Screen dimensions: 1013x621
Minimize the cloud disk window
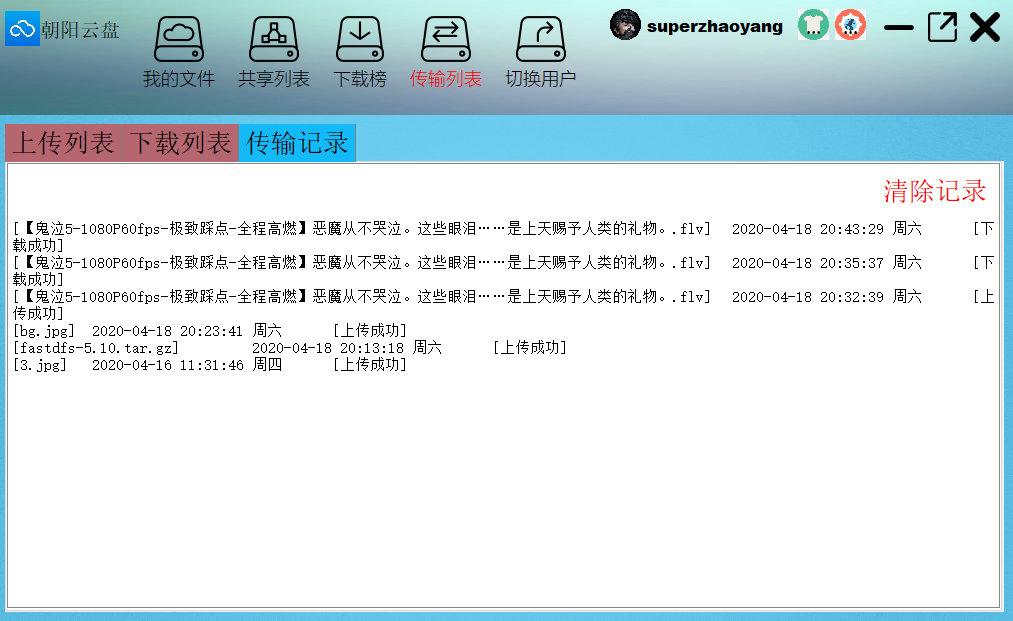[899, 28]
